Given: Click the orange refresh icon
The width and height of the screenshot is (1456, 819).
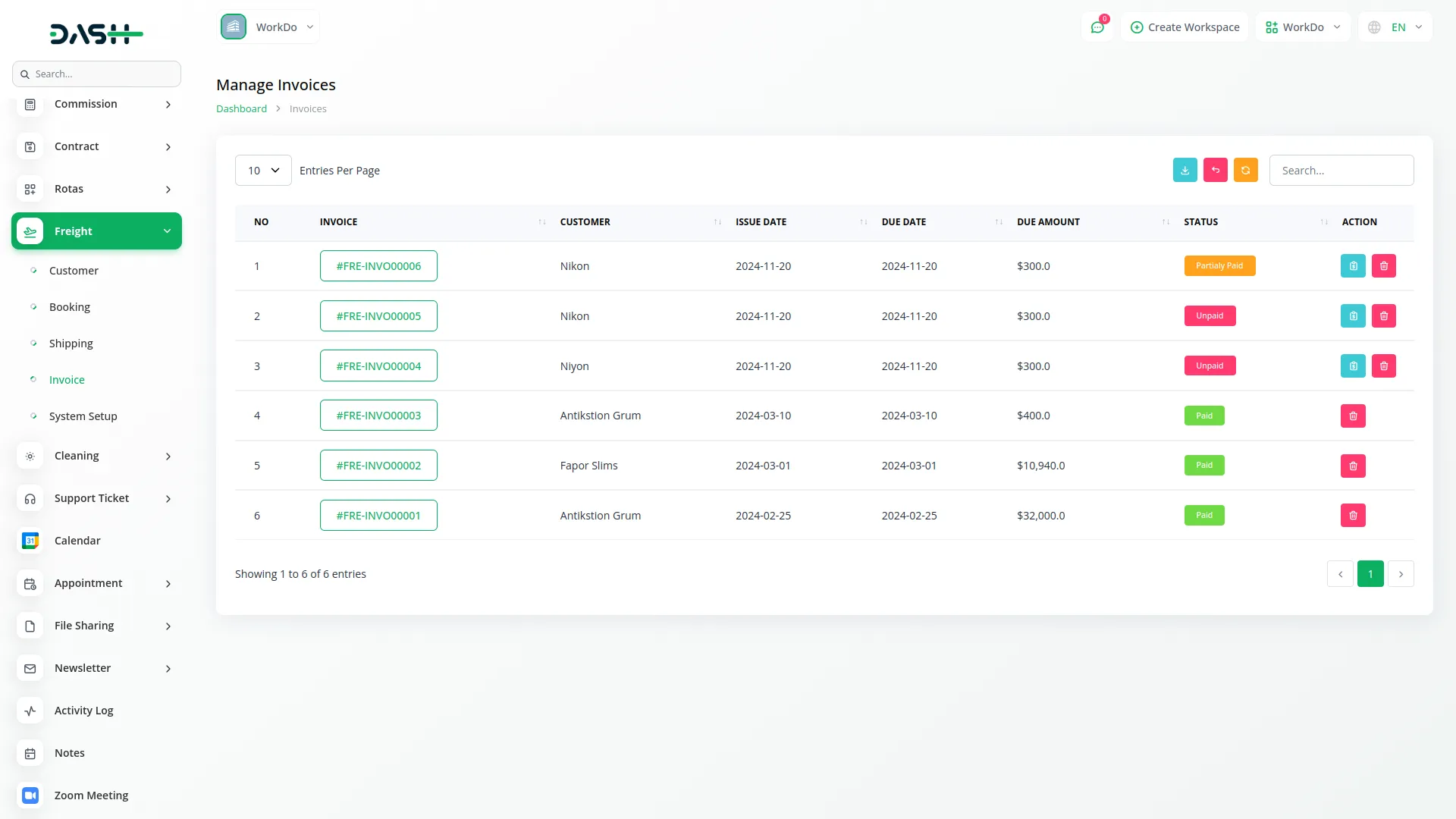Looking at the screenshot, I should [1246, 170].
